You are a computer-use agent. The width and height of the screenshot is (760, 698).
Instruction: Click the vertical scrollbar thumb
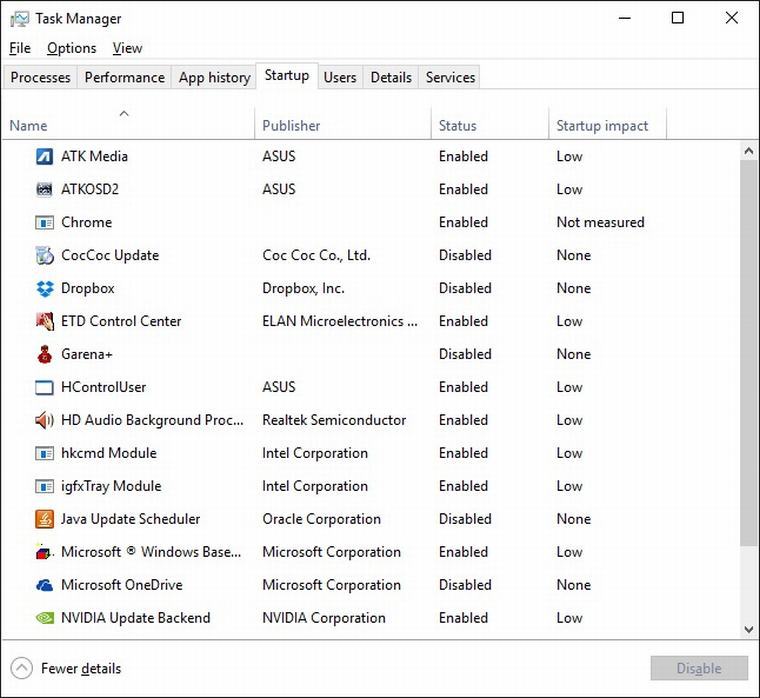[x=749, y=350]
